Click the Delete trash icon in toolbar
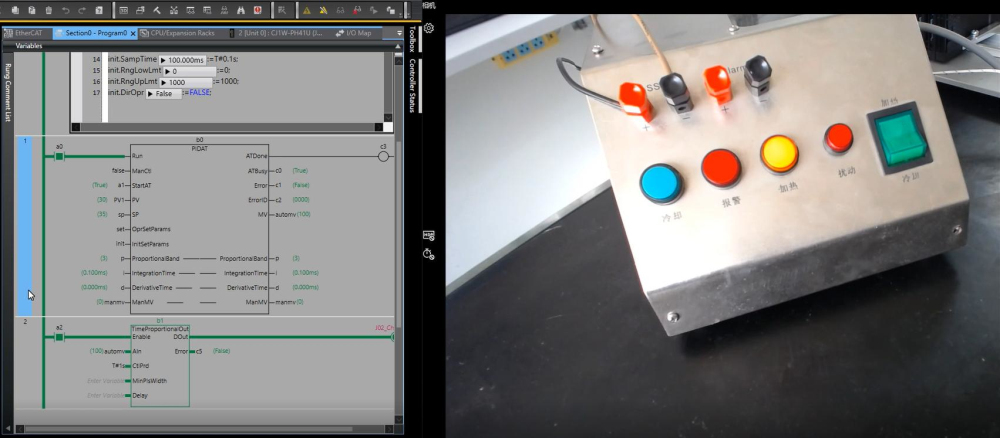Image resolution: width=1000 pixels, height=438 pixels. coord(49,10)
